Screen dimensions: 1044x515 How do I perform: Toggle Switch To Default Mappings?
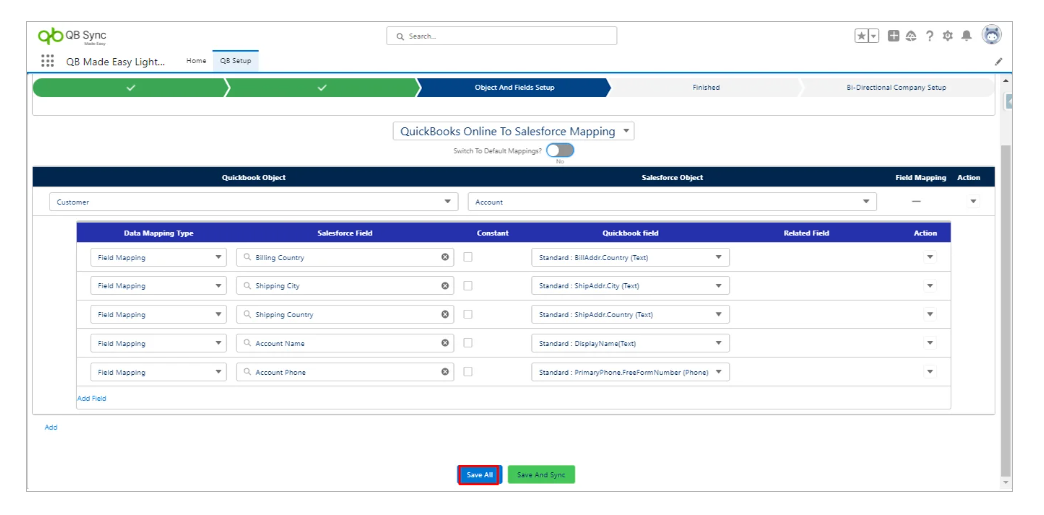pyautogui.click(x=560, y=150)
